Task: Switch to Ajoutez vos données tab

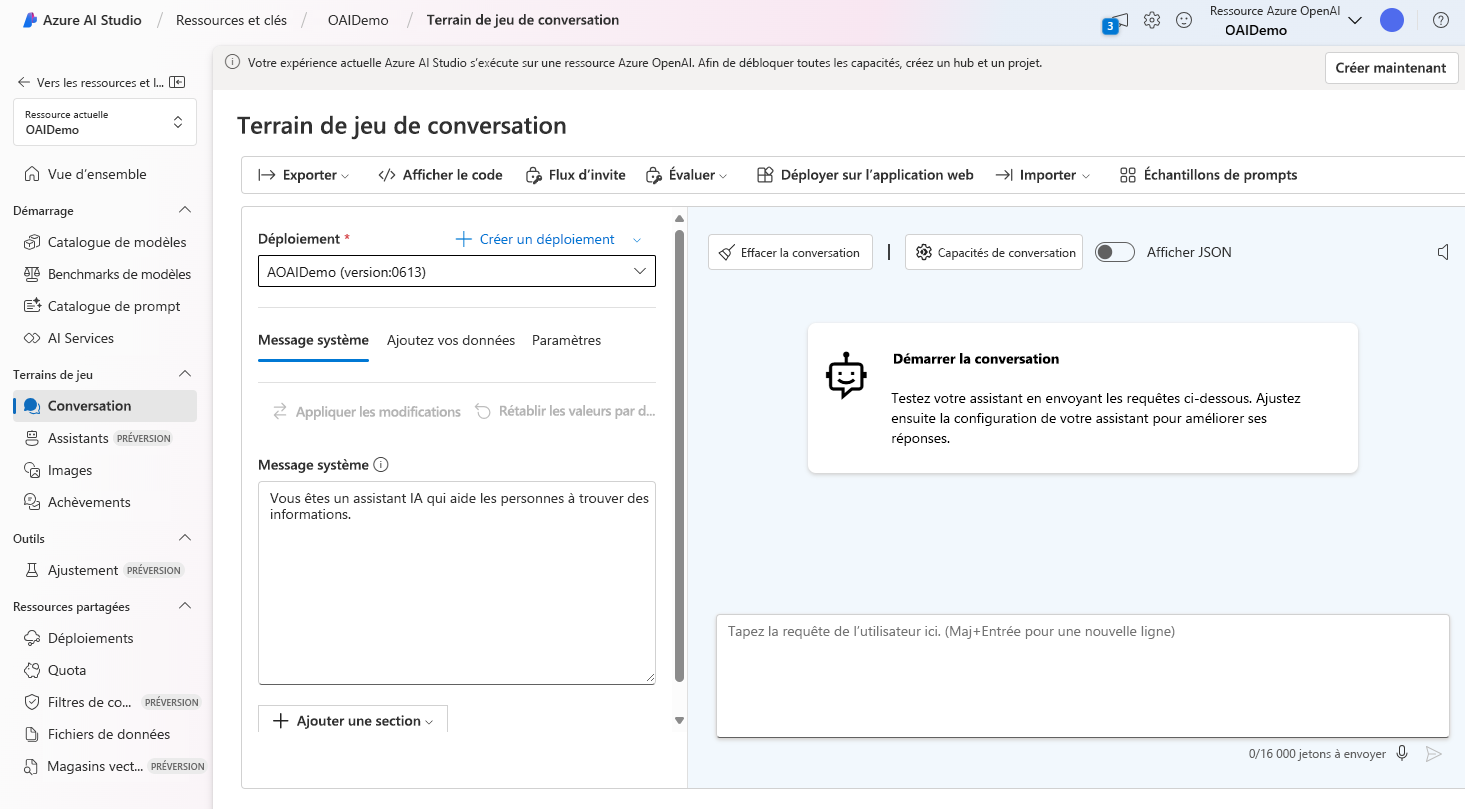Action: click(451, 340)
